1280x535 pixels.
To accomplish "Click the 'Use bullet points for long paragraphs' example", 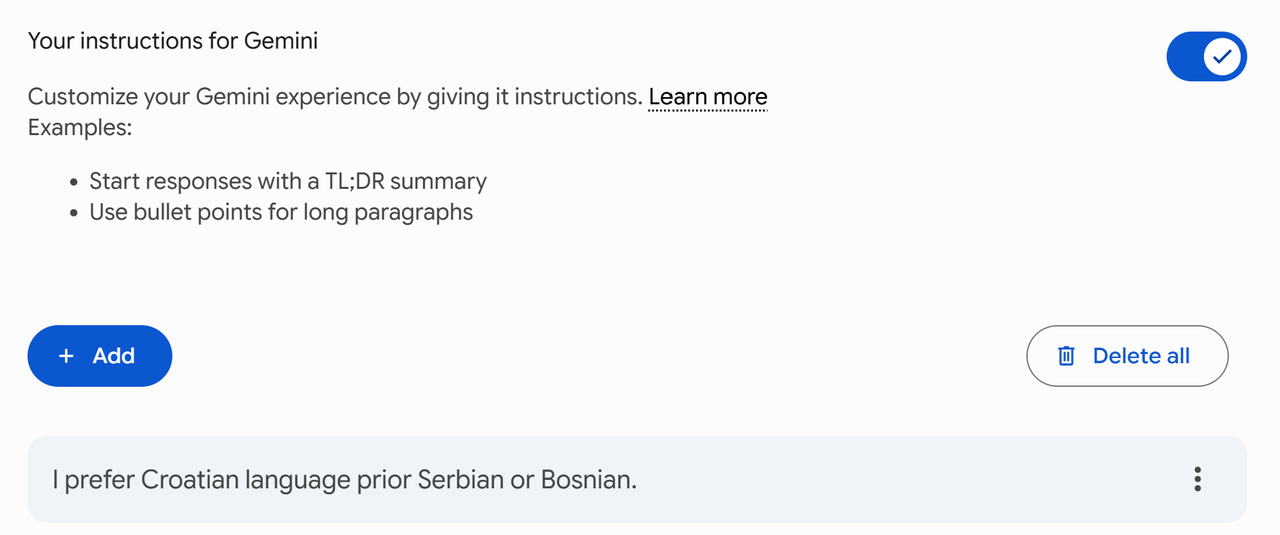I will tap(281, 212).
